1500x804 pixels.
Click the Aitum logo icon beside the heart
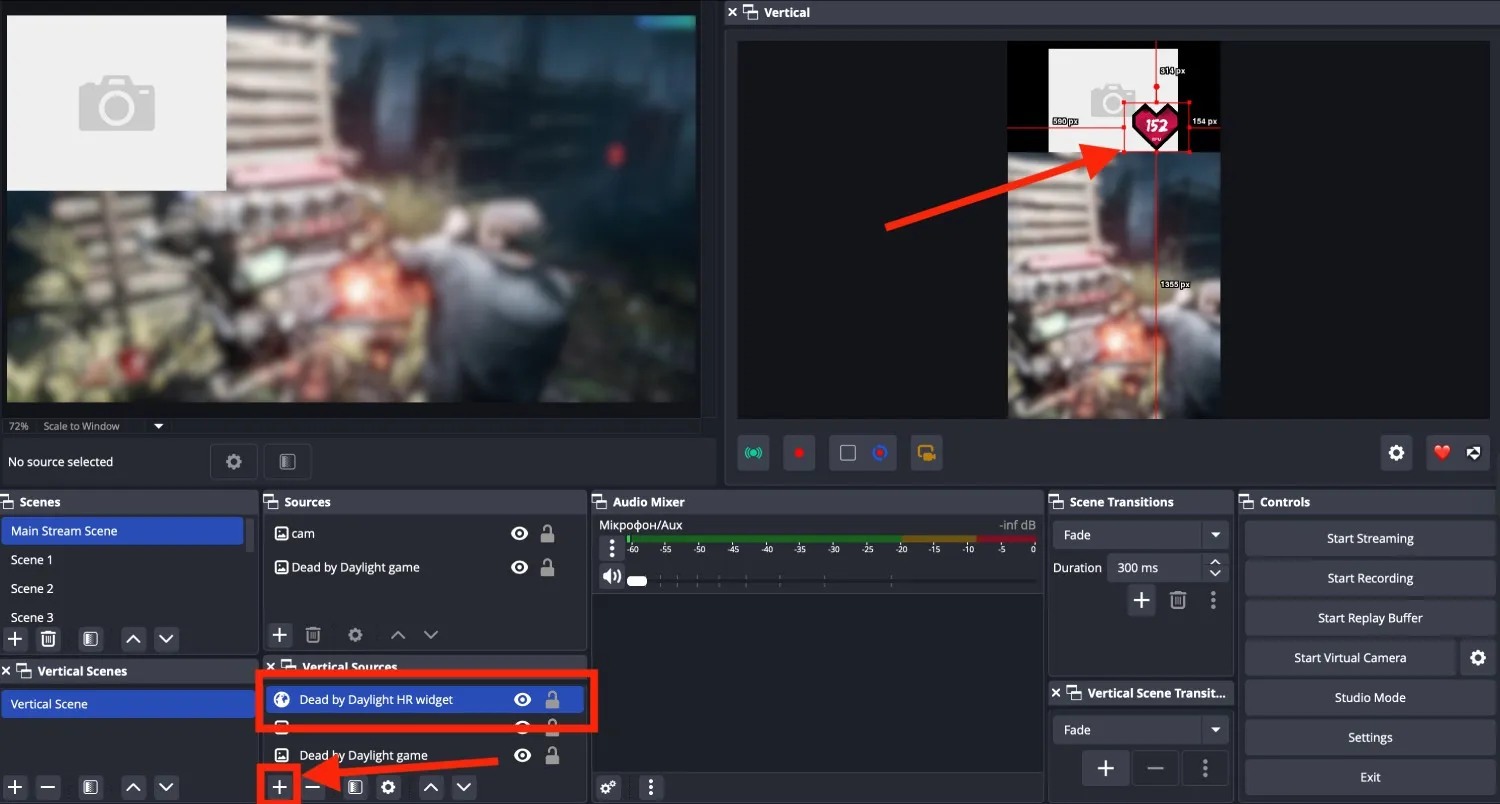[x=1473, y=453]
